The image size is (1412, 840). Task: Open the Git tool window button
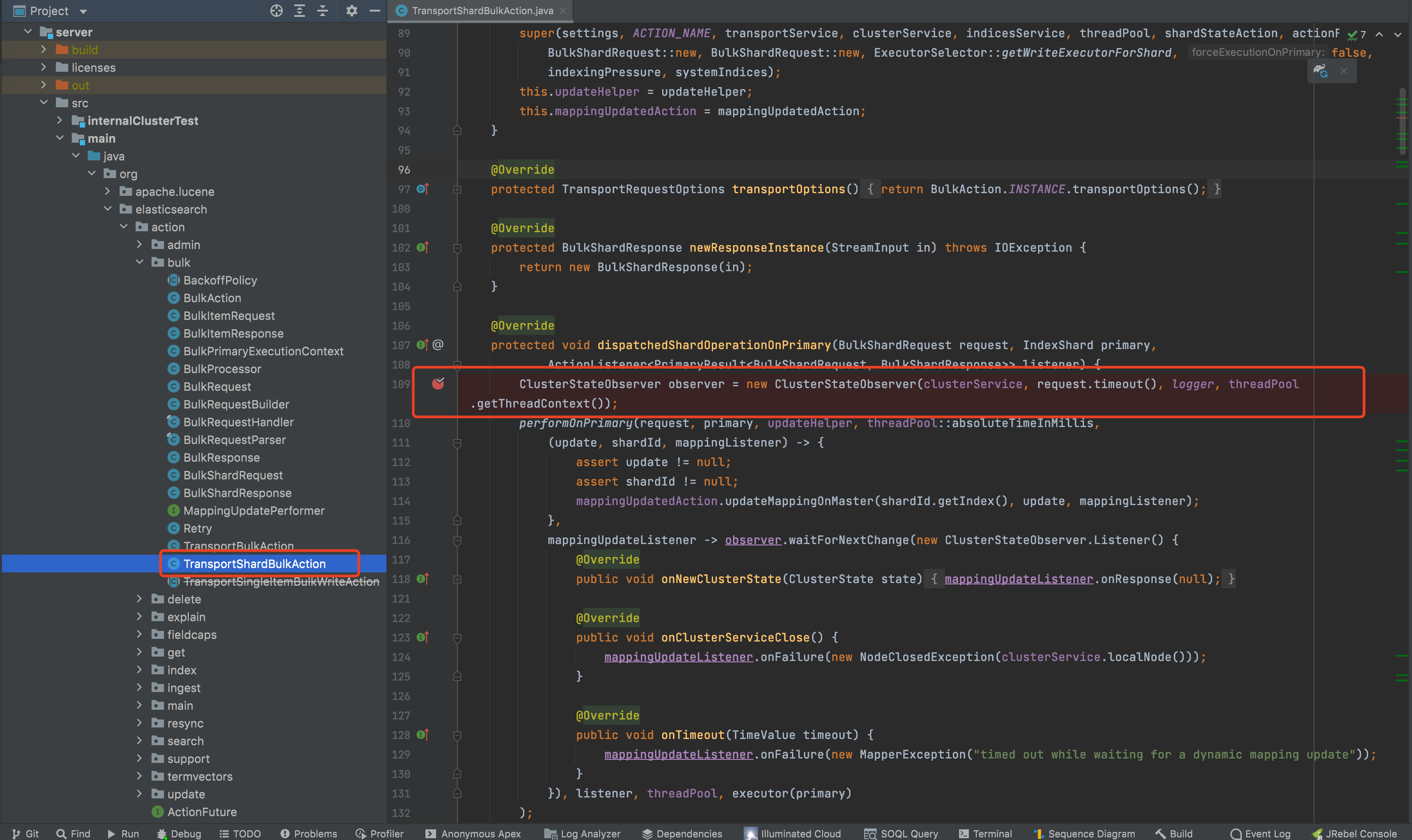(x=25, y=833)
